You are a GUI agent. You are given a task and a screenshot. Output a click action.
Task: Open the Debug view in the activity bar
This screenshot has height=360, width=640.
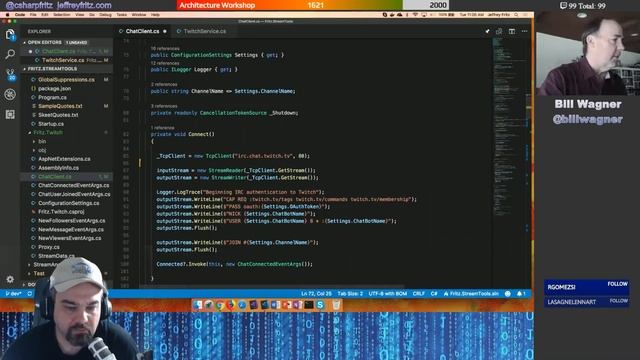pos(10,94)
